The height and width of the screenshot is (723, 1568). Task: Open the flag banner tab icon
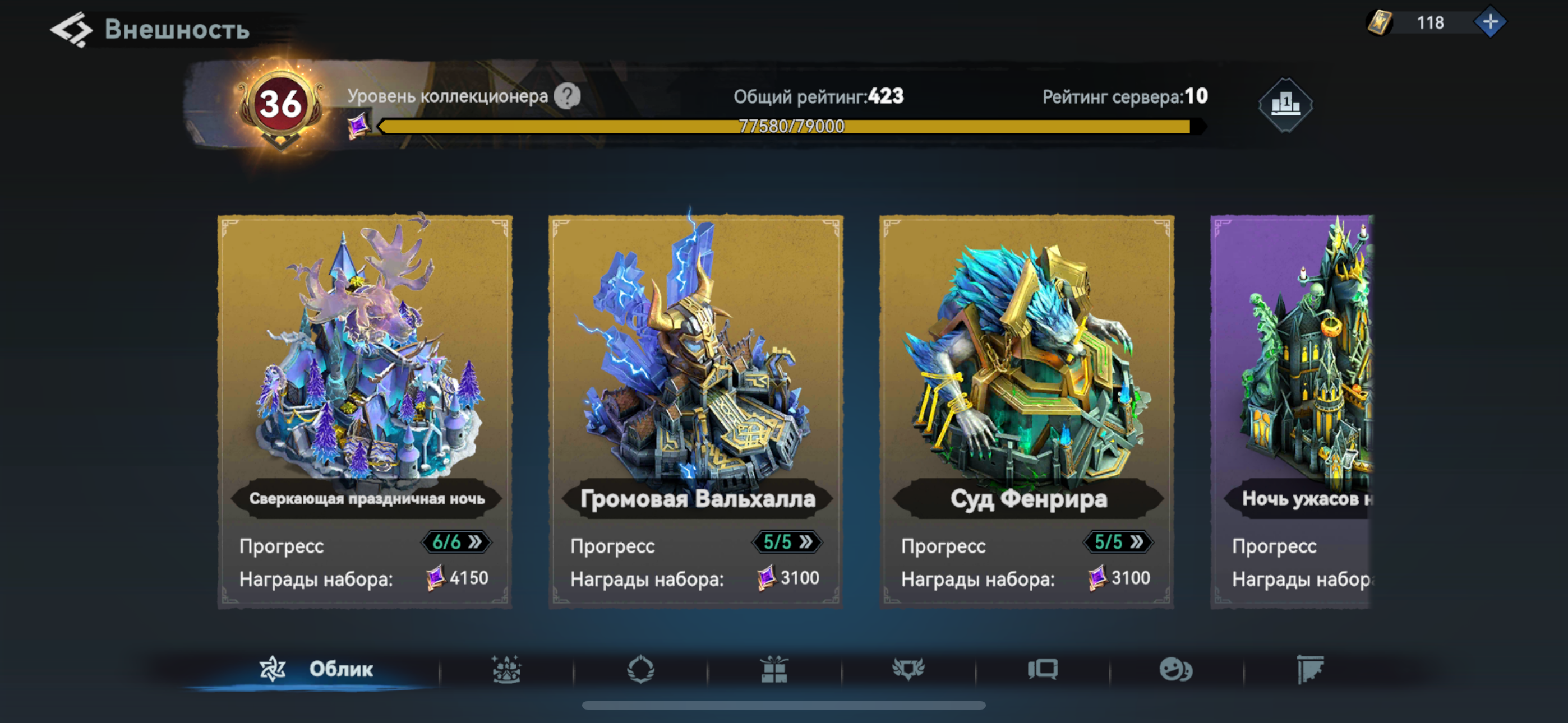coord(1310,669)
